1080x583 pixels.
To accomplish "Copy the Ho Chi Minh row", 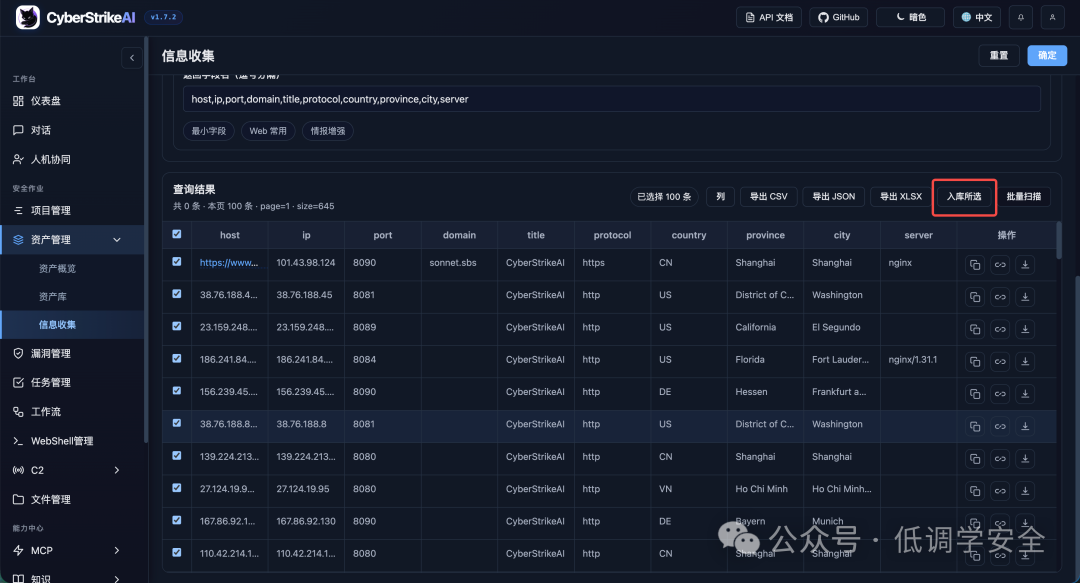I will pyautogui.click(x=975, y=491).
